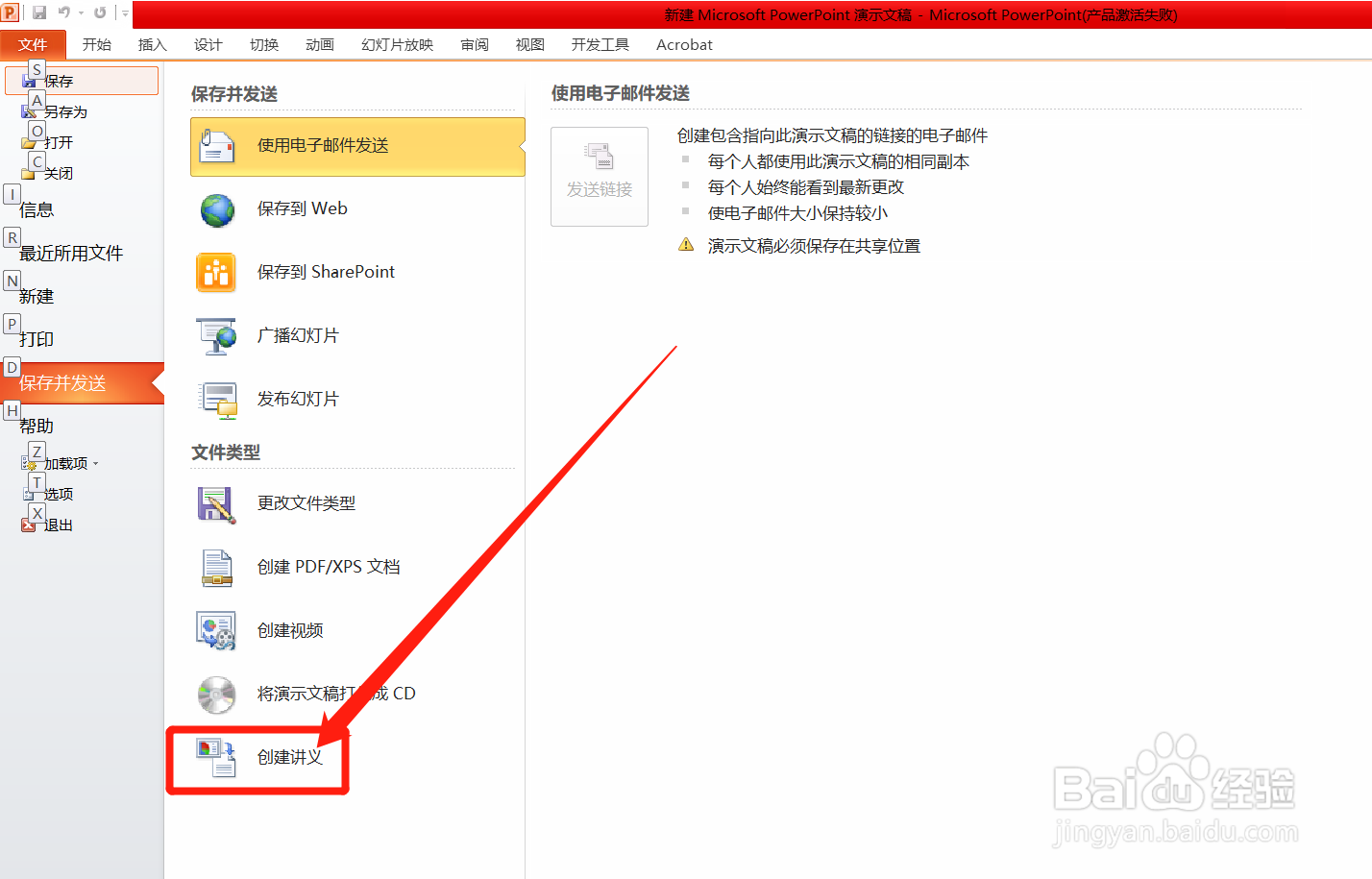The width and height of the screenshot is (1372, 879).
Task: Click the 广播幻灯片 broadcast icon
Action: point(216,336)
